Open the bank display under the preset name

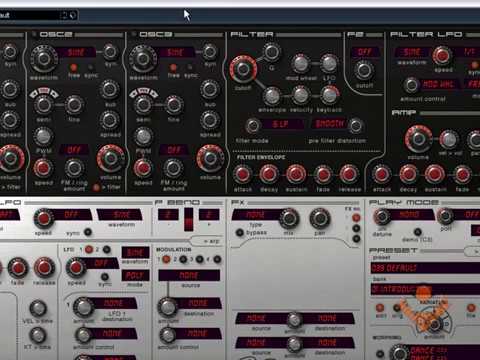click(x=425, y=289)
